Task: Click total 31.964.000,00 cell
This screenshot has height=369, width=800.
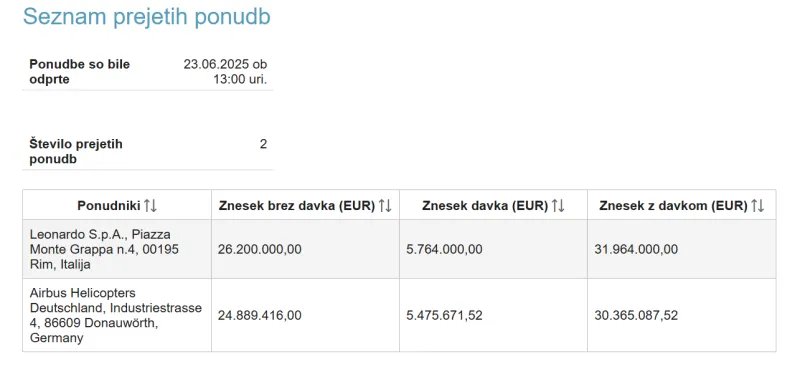Action: coord(682,249)
